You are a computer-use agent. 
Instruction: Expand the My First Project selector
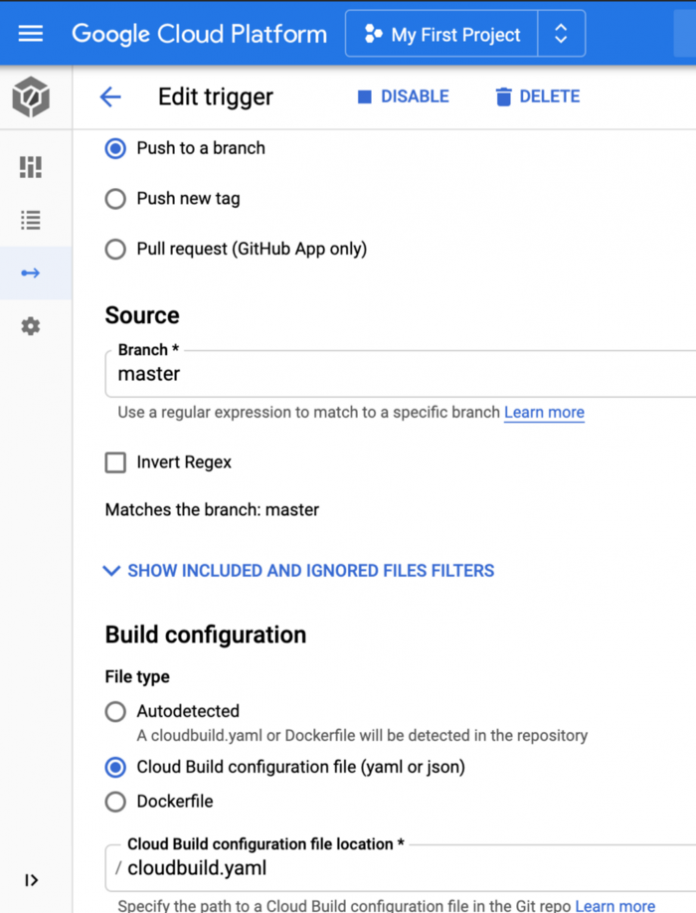tap(561, 33)
